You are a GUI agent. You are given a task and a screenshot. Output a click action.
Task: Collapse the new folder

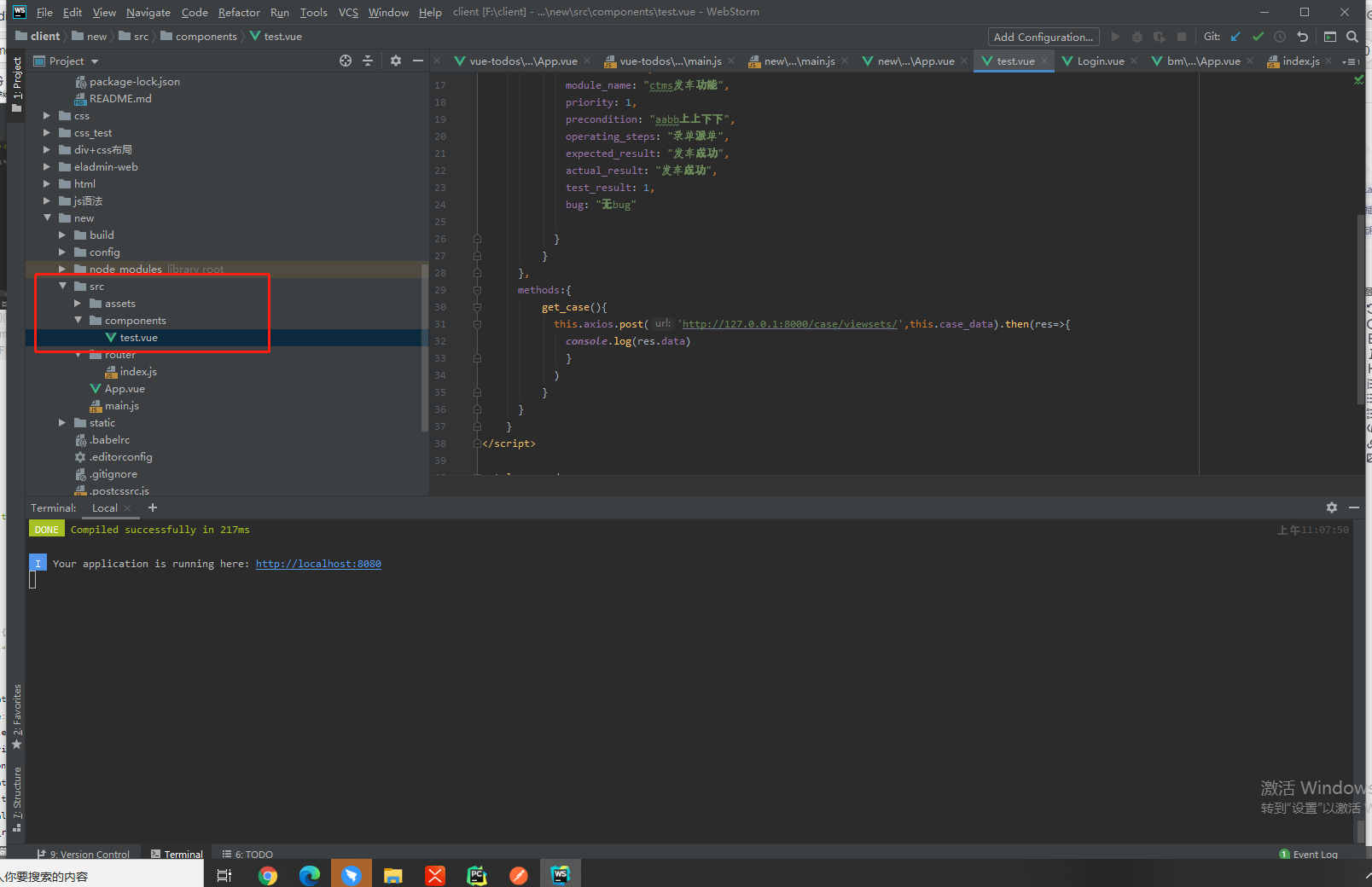click(x=47, y=218)
